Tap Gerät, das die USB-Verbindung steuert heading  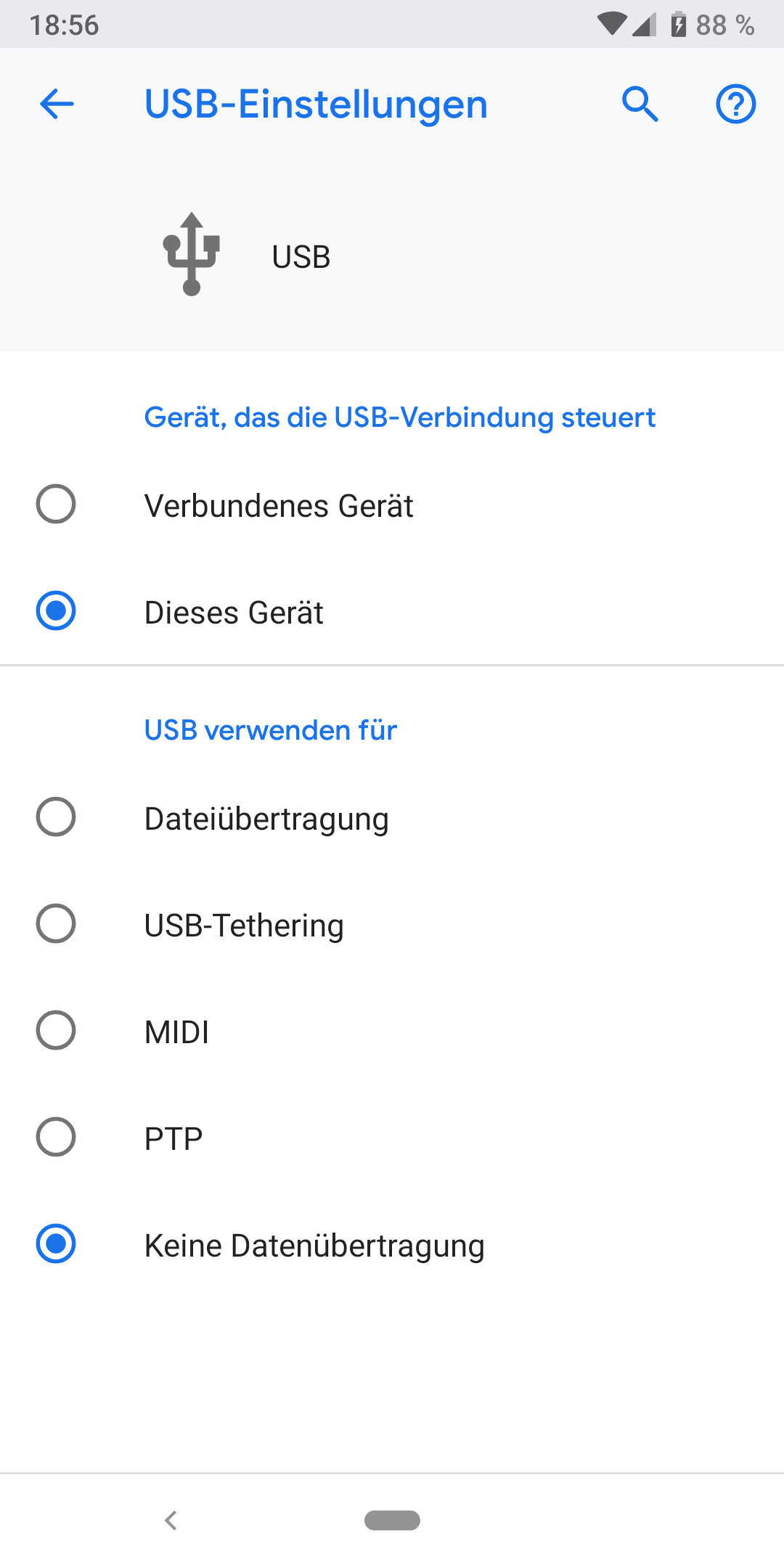(399, 417)
